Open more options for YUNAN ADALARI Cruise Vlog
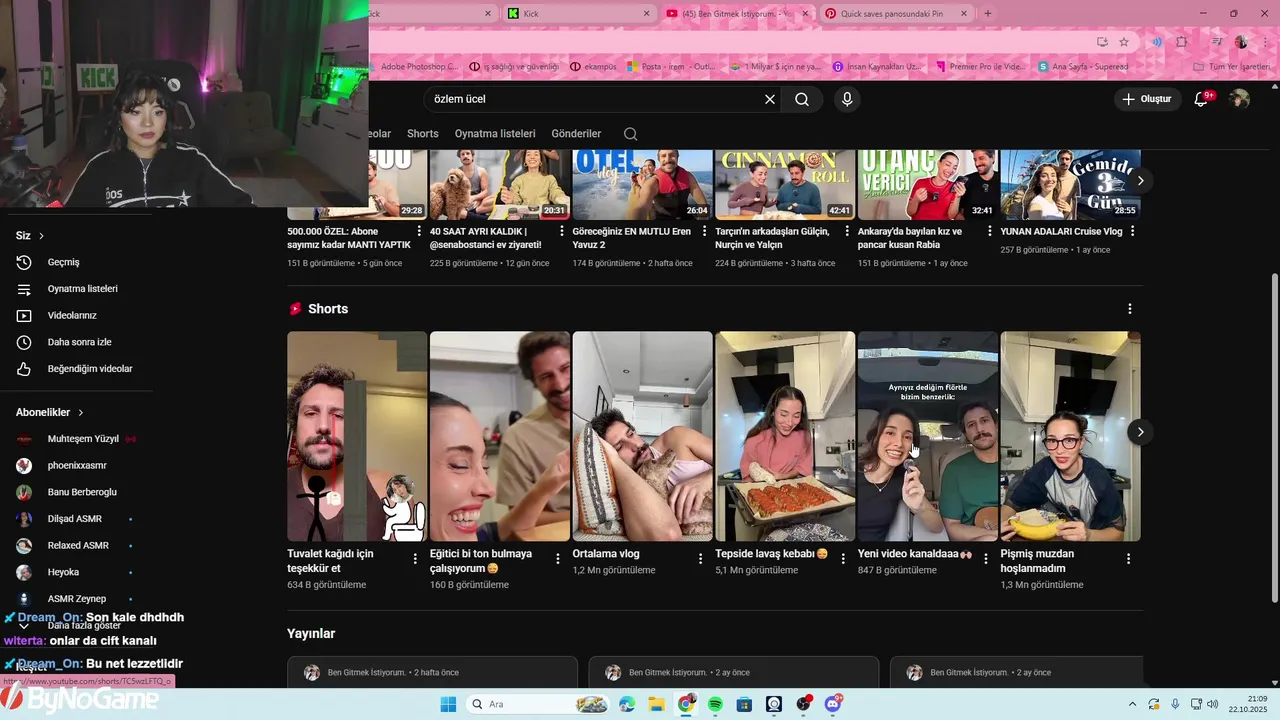The image size is (1280, 720). tap(1132, 232)
